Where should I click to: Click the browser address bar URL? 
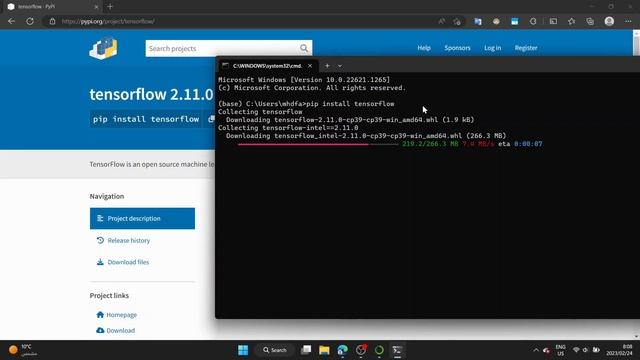tap(108, 21)
